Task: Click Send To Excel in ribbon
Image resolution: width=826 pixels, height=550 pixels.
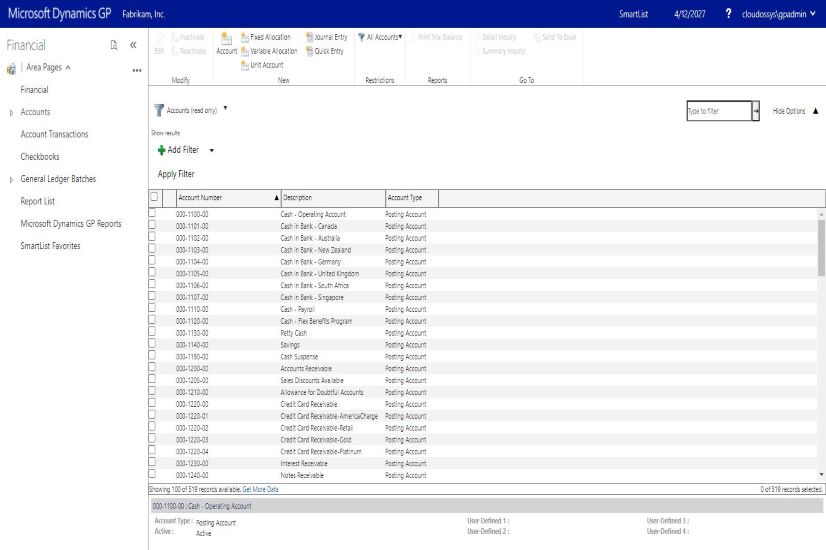Action: click(x=555, y=37)
